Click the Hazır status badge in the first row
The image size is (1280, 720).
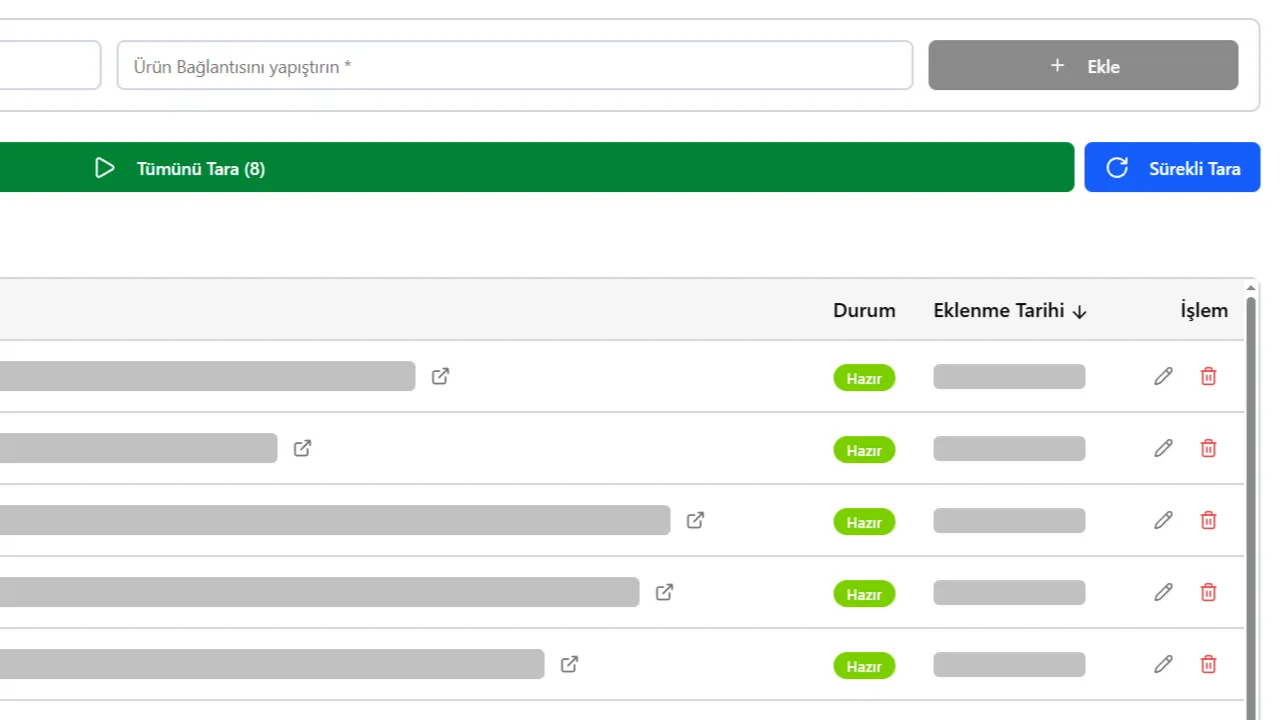864,378
